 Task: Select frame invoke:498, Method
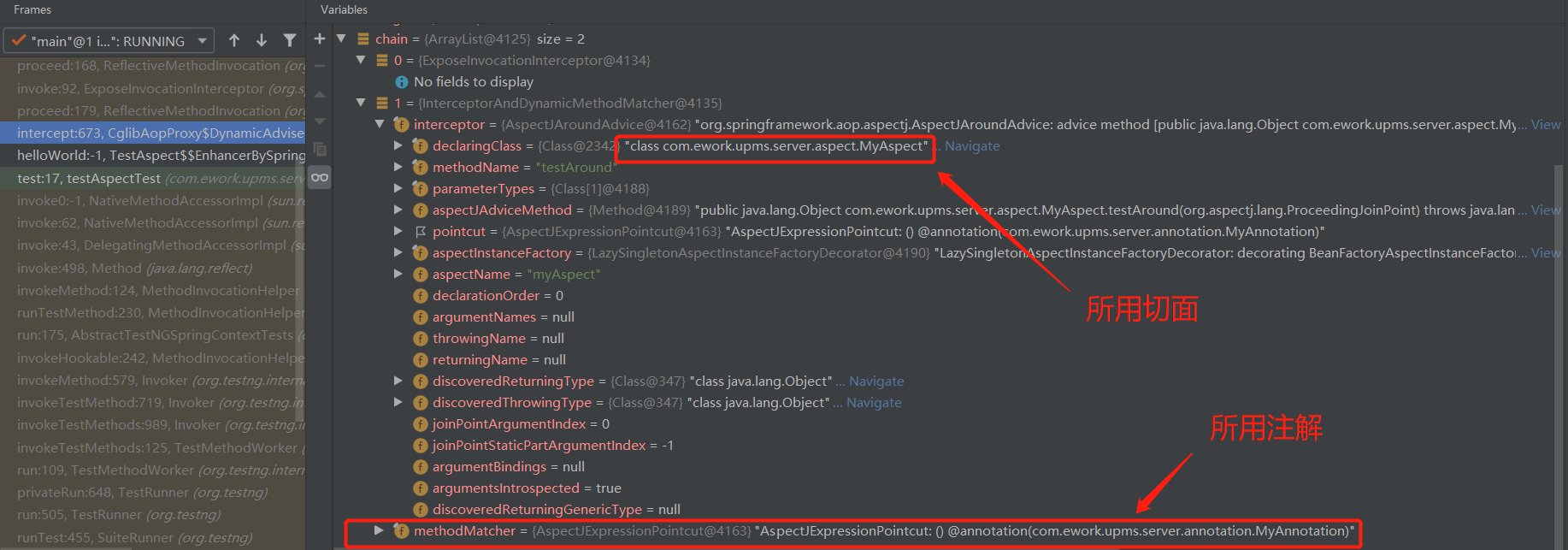[x=152, y=268]
